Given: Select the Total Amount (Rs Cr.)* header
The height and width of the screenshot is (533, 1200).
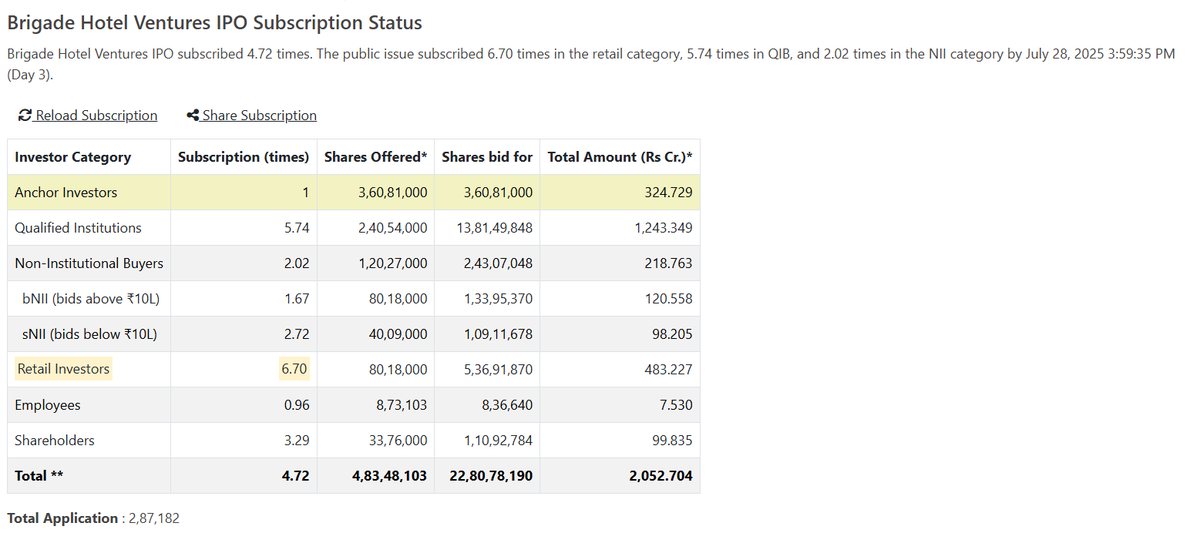Looking at the screenshot, I should (x=620, y=157).
